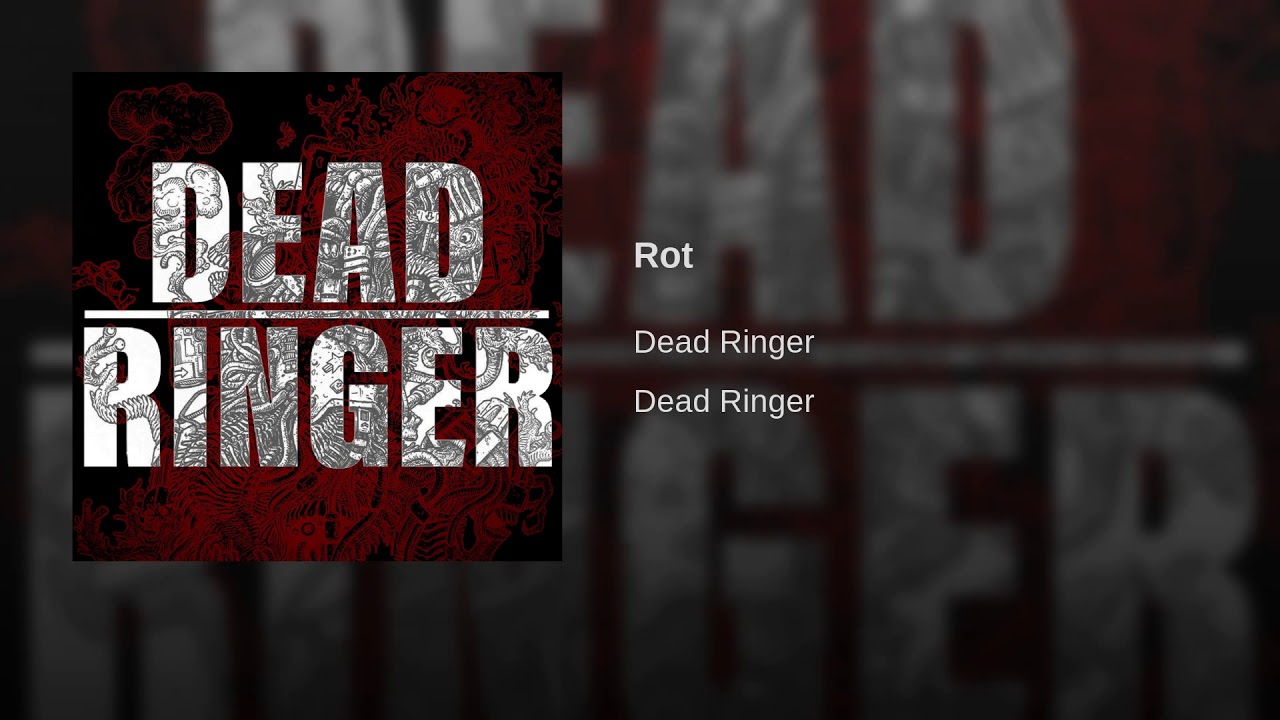Click the white divider line on the cover

pyautogui.click(x=317, y=314)
